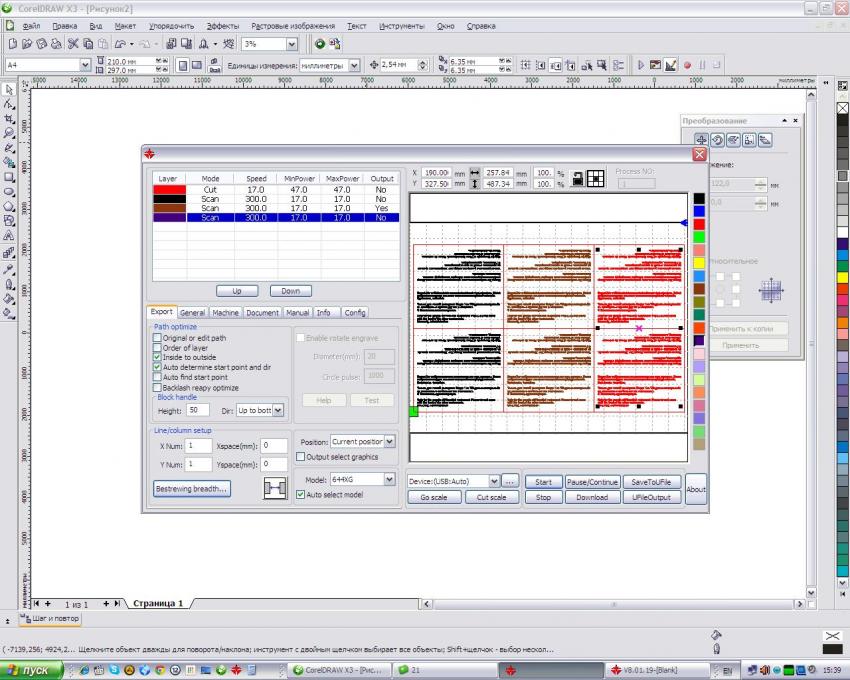
Task: Open the Position dropdown
Action: pyautogui.click(x=389, y=441)
